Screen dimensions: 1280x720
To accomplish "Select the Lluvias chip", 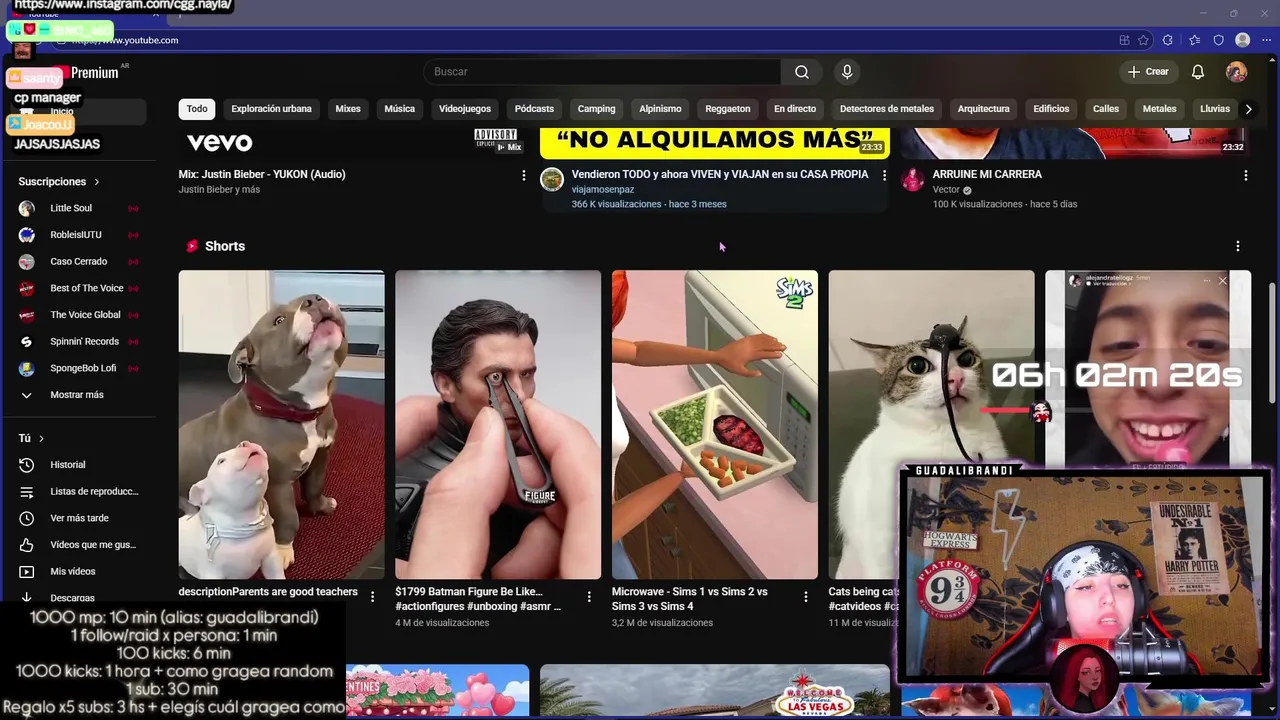I will [x=1215, y=109].
